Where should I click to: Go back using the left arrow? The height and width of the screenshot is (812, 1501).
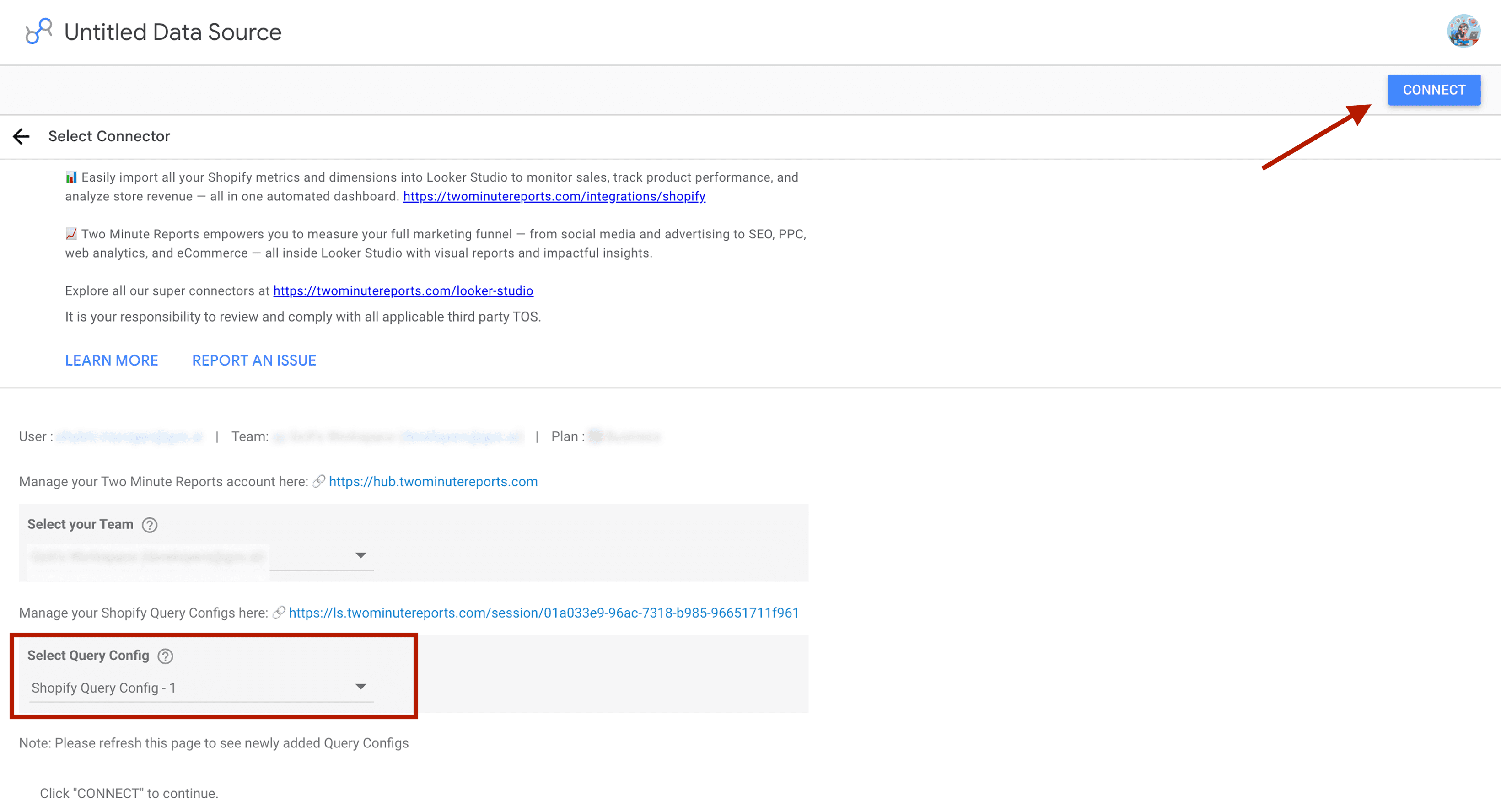(22, 136)
